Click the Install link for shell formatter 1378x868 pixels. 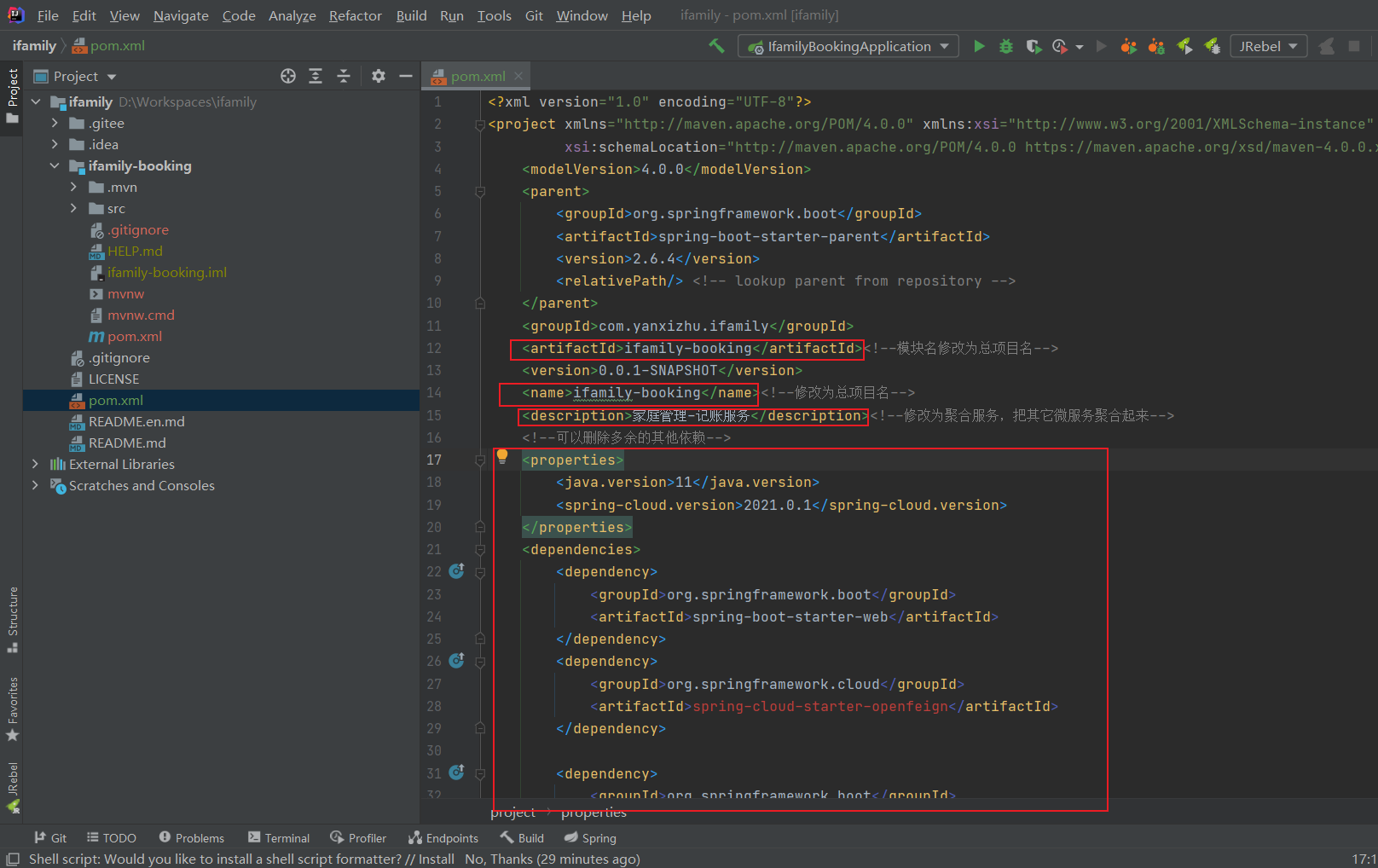tap(436, 859)
